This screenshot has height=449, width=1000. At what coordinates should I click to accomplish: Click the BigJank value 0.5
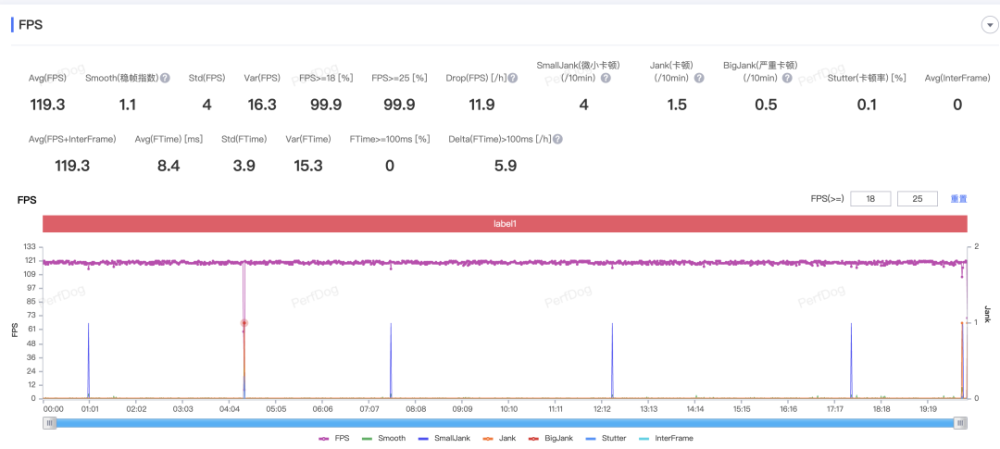pos(766,105)
